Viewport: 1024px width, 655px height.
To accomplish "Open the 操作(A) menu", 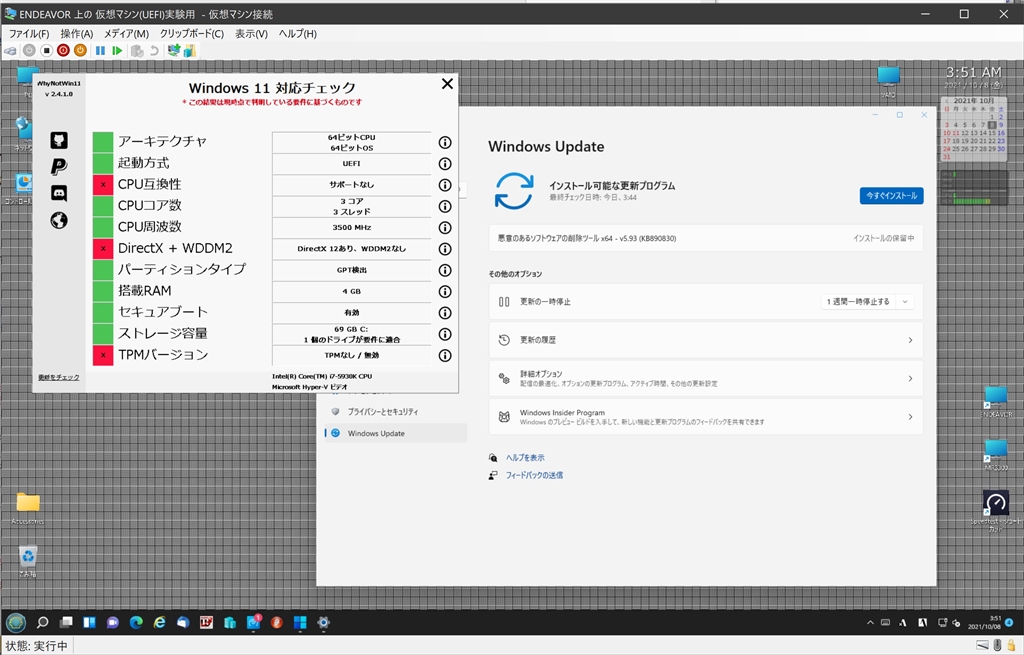I will pyautogui.click(x=76, y=33).
